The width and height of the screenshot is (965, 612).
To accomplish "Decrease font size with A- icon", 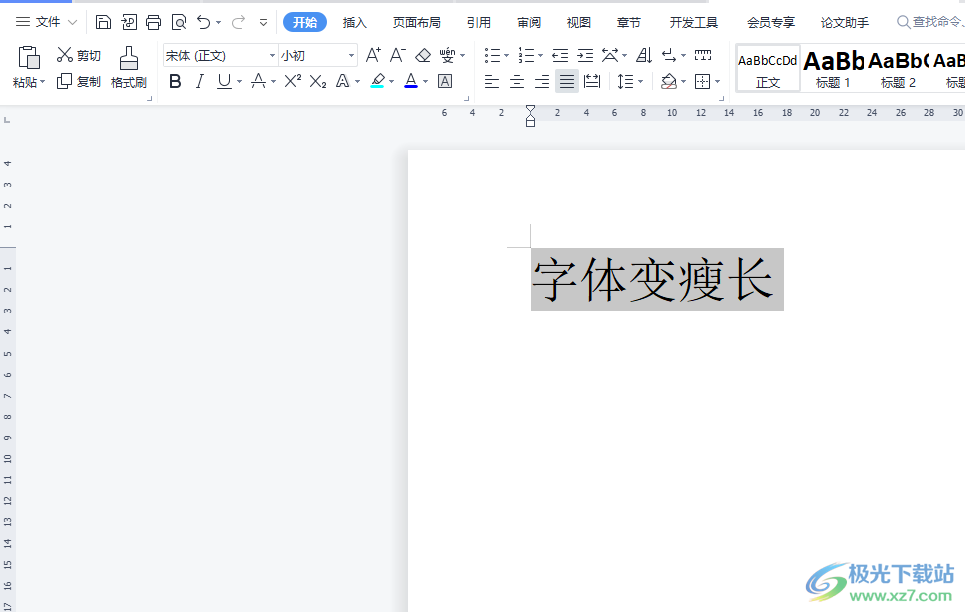I will coord(398,55).
